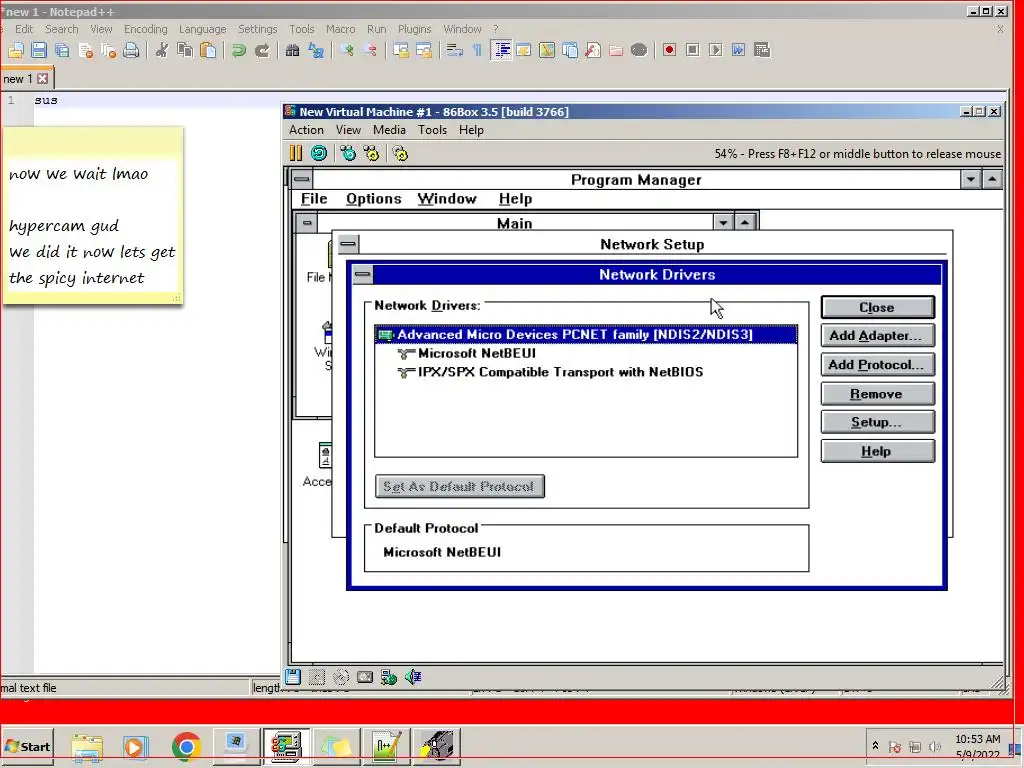Open Replace icon in Notepad++ toolbar
This screenshot has height=768, width=1024.
(x=316, y=50)
